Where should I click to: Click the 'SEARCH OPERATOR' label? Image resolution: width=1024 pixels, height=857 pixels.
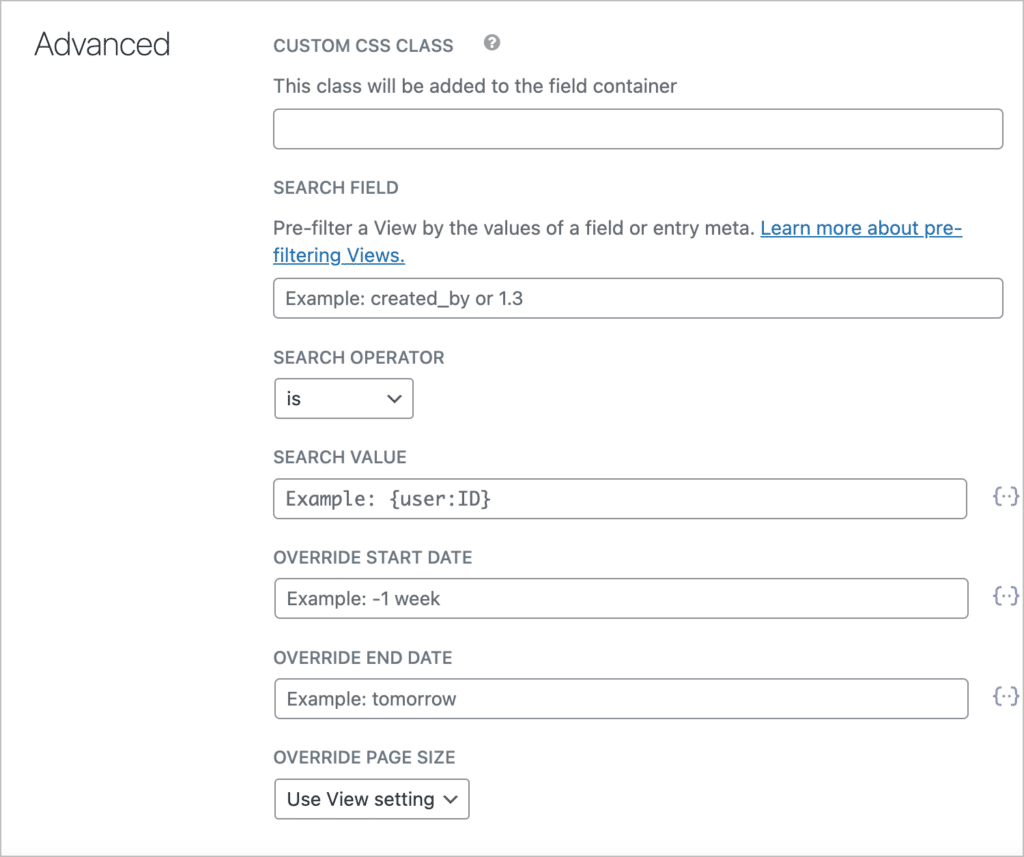point(359,358)
